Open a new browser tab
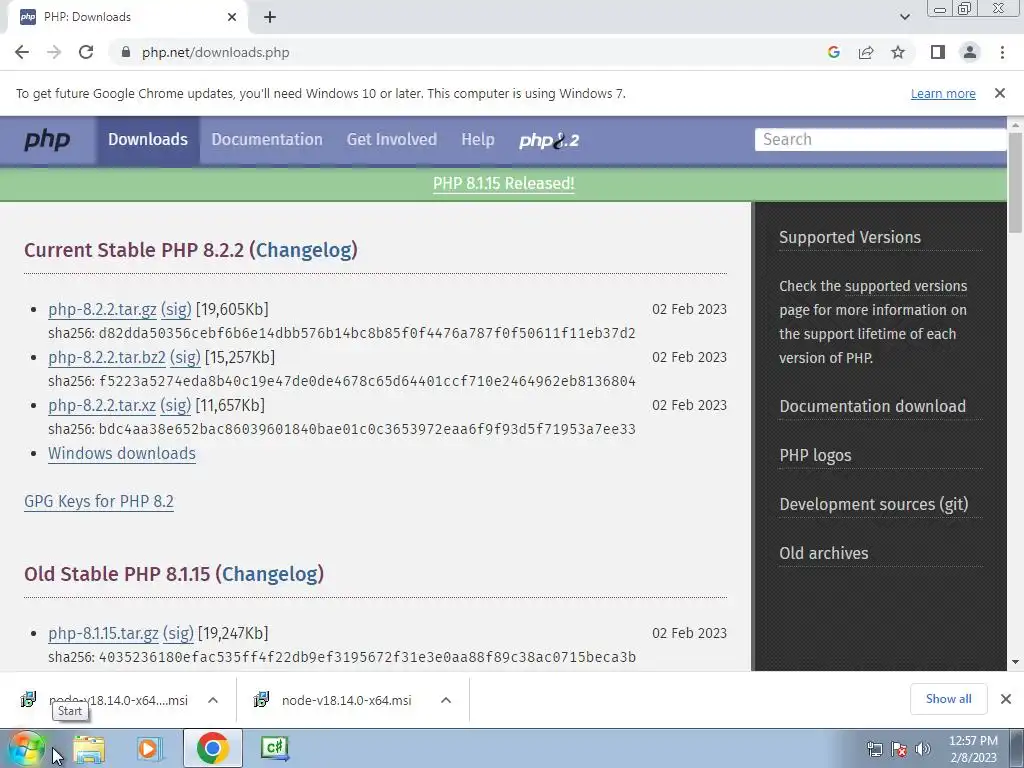The image size is (1024, 768). point(270,17)
